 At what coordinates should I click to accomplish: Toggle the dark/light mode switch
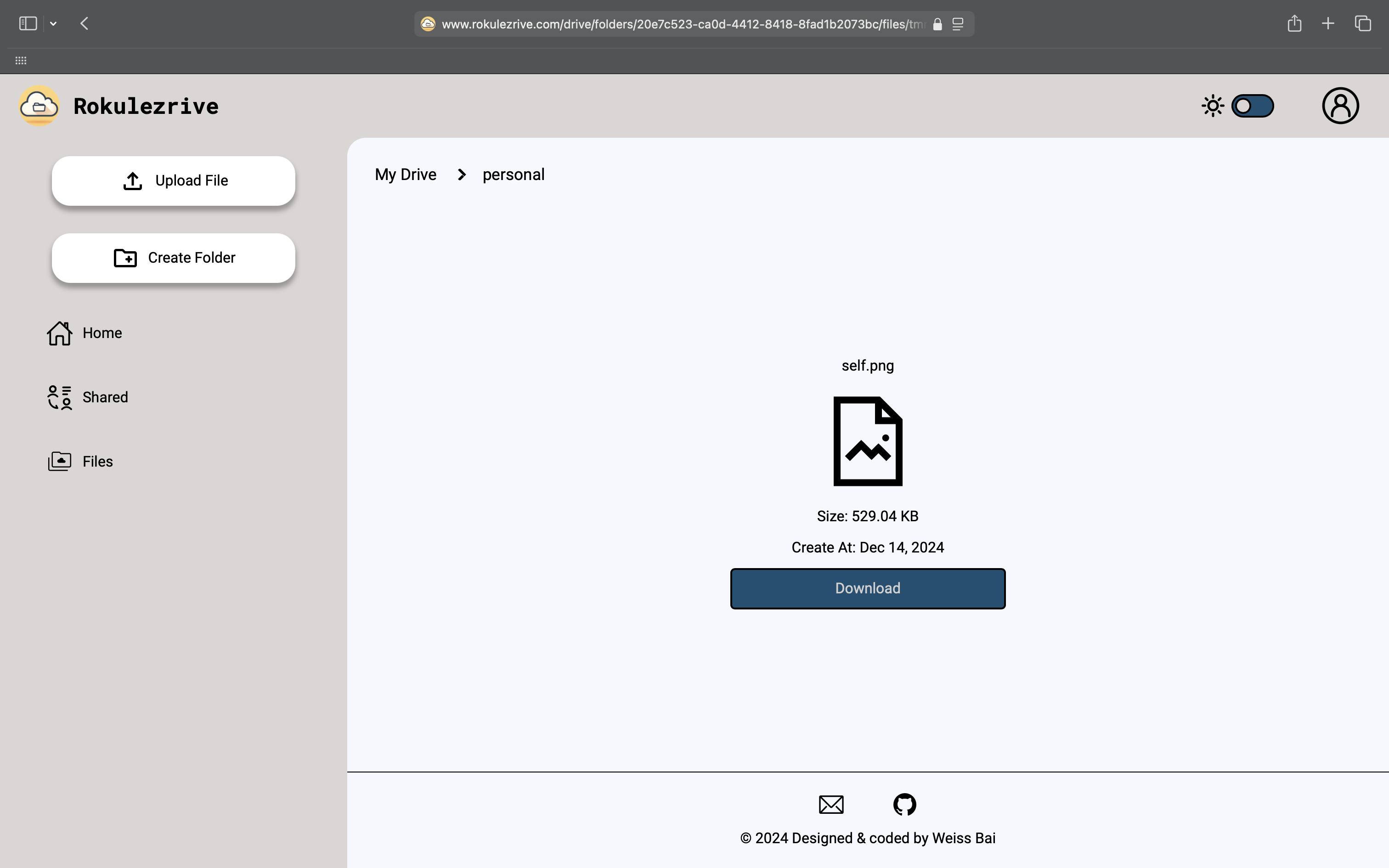pyautogui.click(x=1253, y=106)
